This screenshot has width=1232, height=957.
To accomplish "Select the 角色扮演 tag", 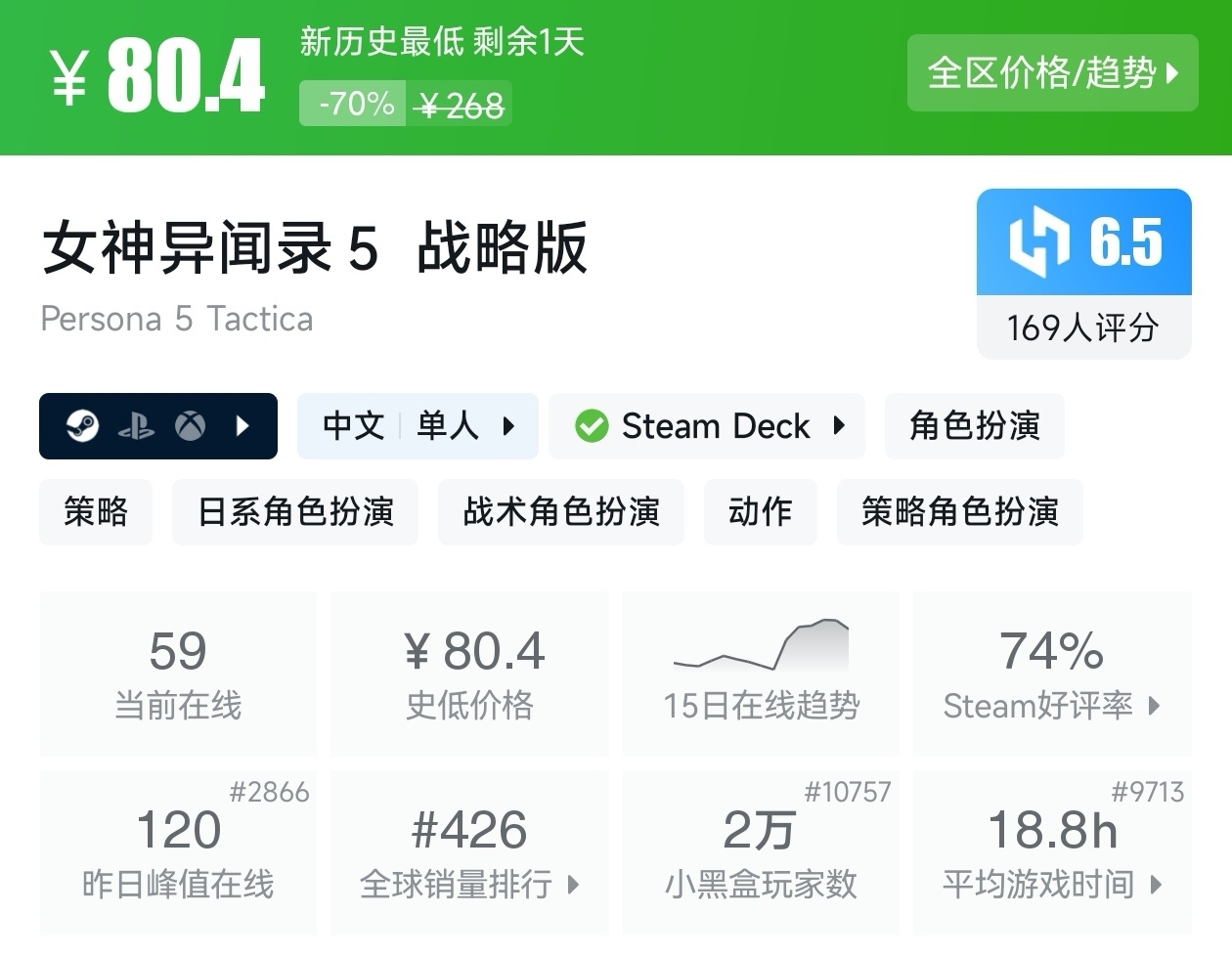I will point(974,426).
